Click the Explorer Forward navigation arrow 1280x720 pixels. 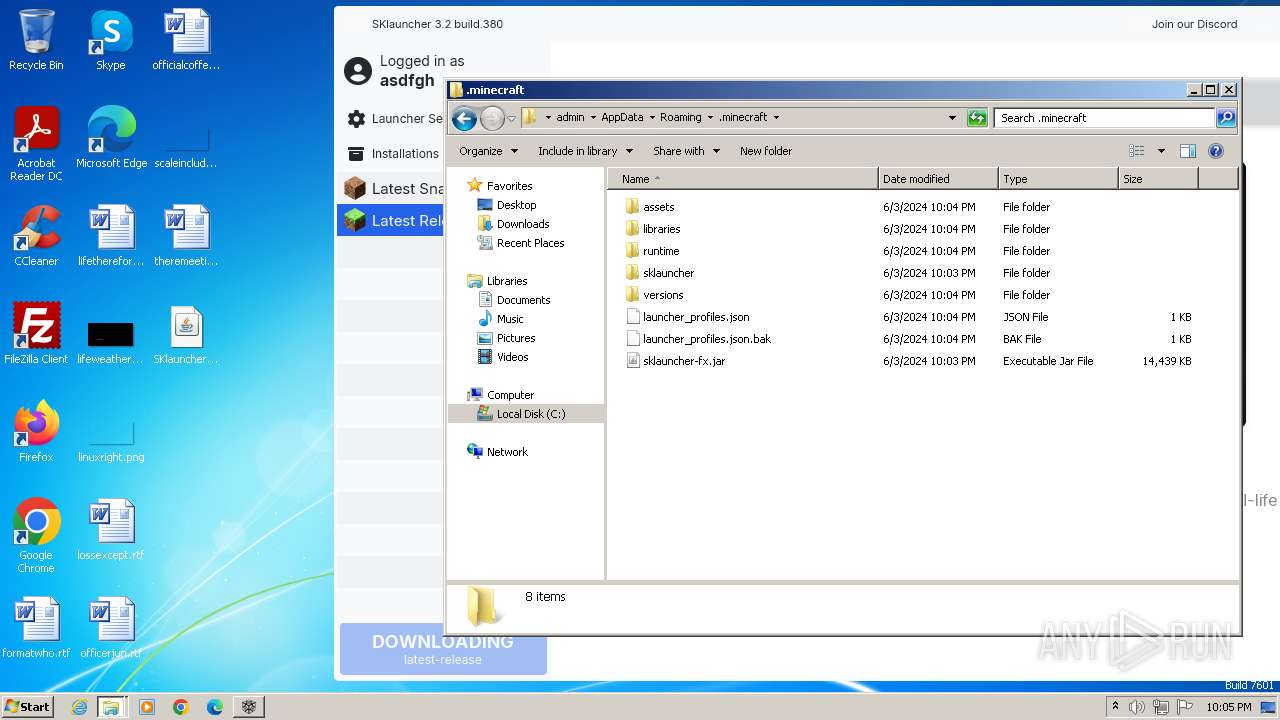492,119
